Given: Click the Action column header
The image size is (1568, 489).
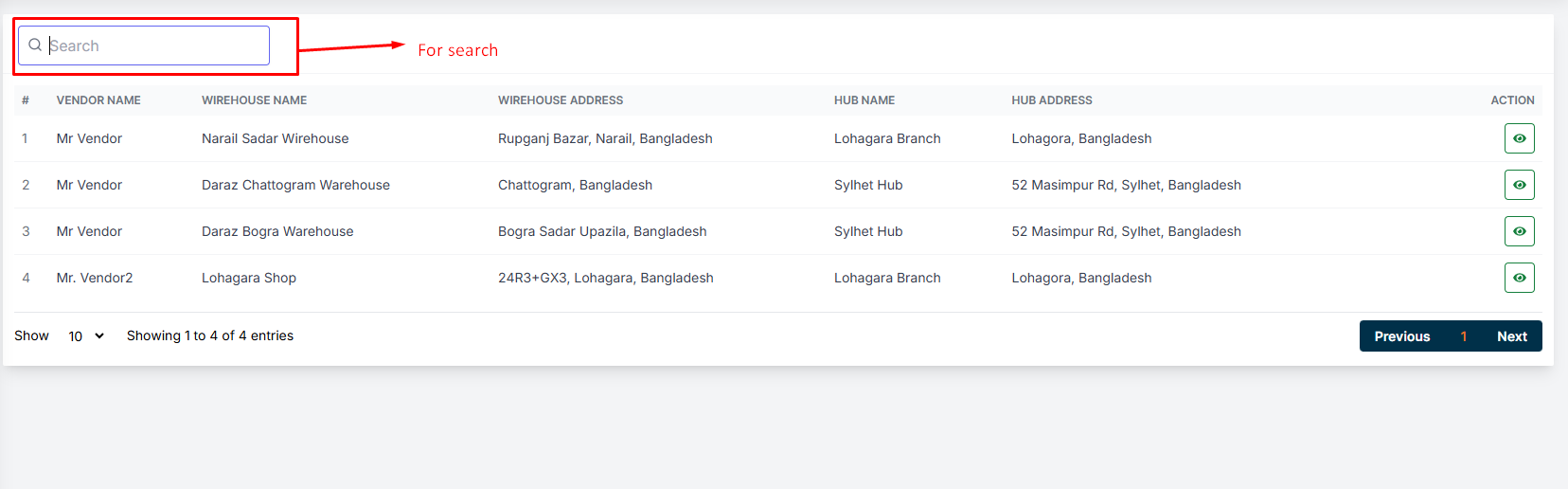Looking at the screenshot, I should (1512, 100).
